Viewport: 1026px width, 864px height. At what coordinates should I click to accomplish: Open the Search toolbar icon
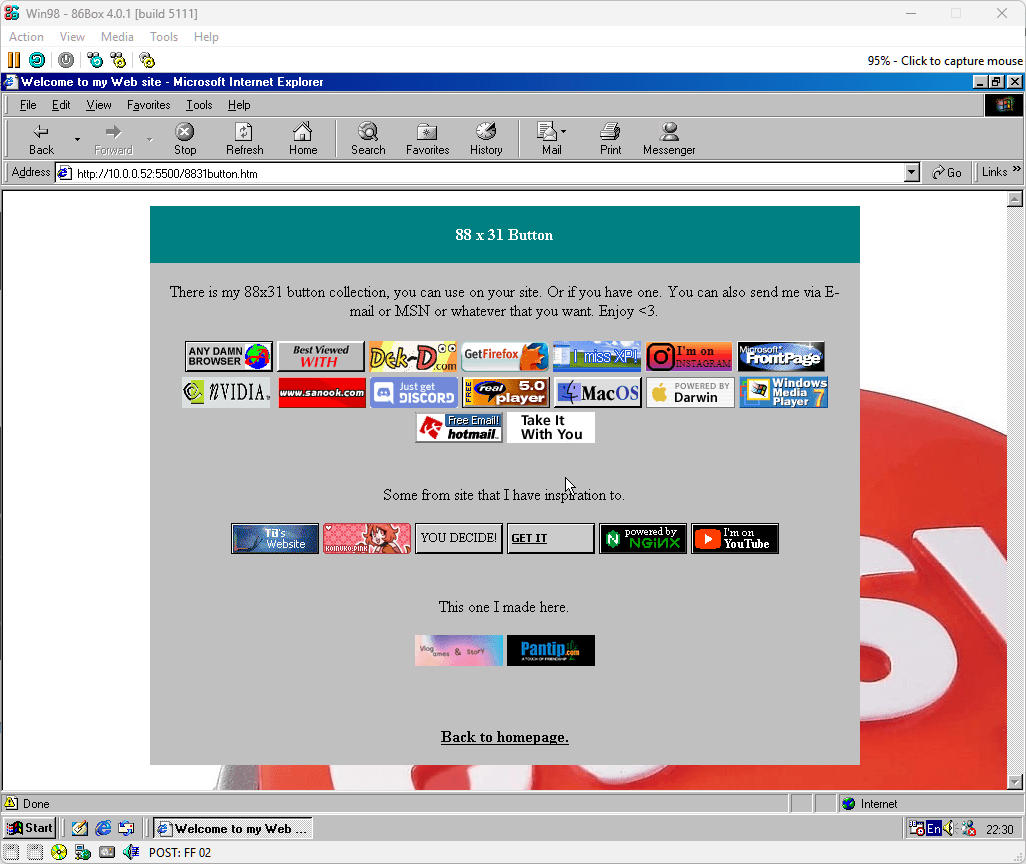coord(367,138)
